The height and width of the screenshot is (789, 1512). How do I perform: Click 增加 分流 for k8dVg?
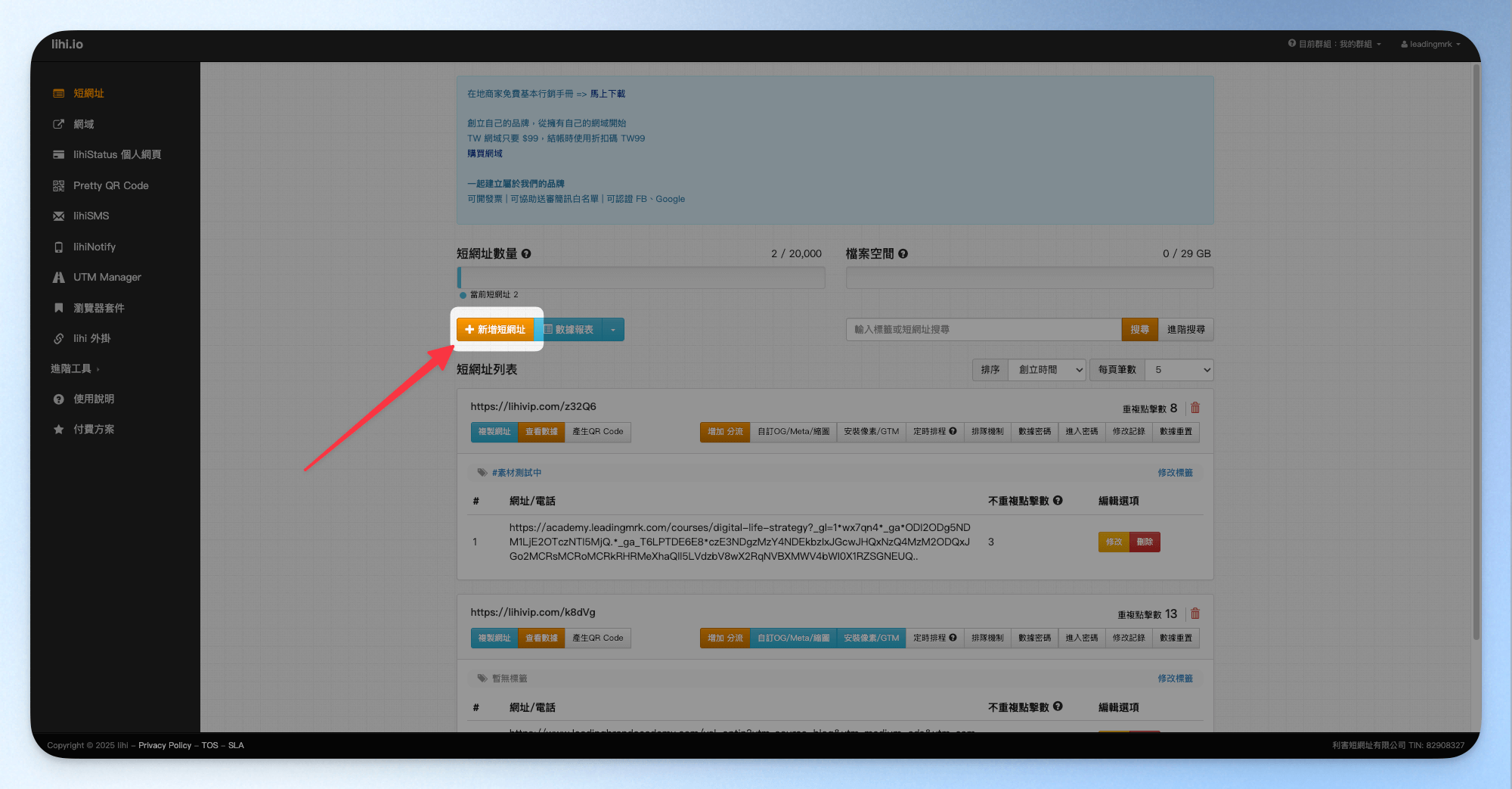(x=725, y=638)
